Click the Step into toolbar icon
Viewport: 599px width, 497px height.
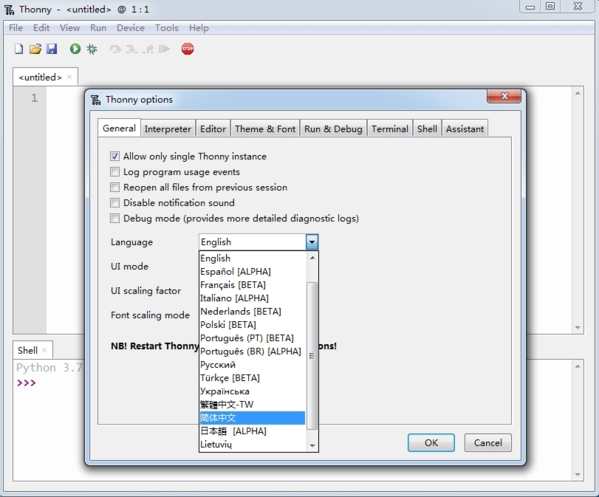pyautogui.click(x=131, y=49)
